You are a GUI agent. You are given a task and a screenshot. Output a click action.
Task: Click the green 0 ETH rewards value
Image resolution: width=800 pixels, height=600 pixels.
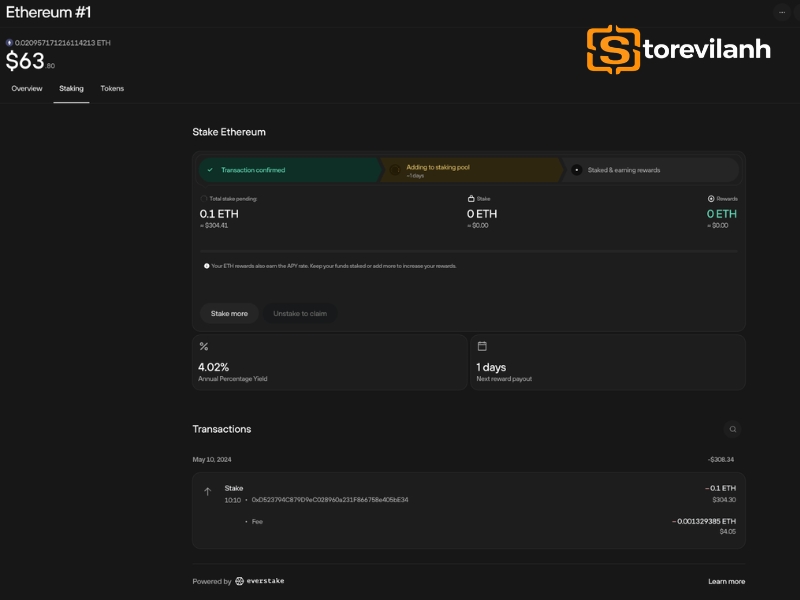point(721,214)
